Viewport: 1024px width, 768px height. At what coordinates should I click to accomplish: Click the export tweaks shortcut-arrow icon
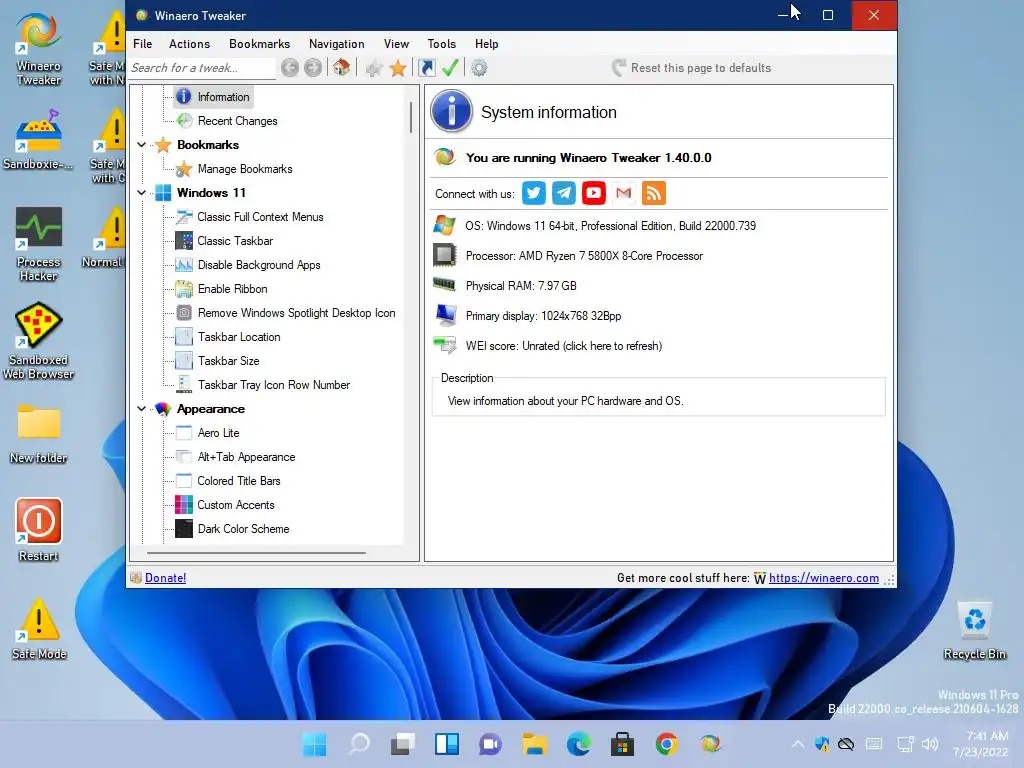426,67
